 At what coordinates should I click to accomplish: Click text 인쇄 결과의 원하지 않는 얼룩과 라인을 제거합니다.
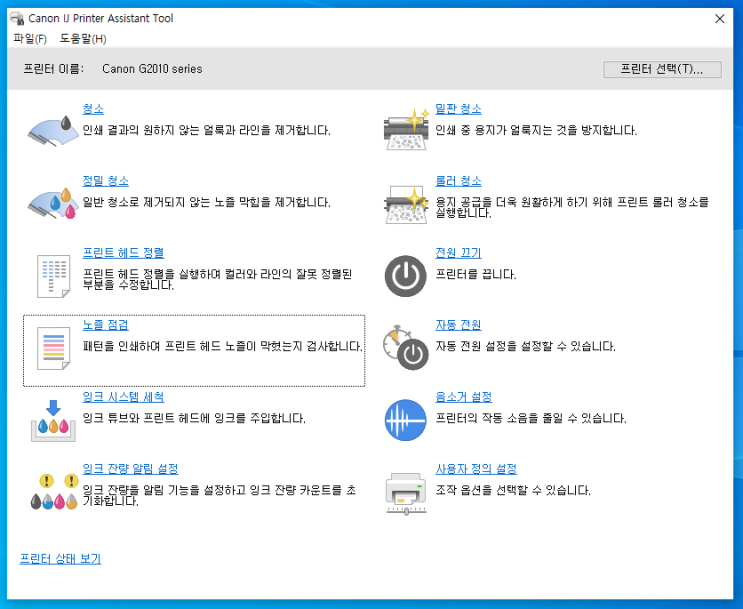click(x=206, y=130)
